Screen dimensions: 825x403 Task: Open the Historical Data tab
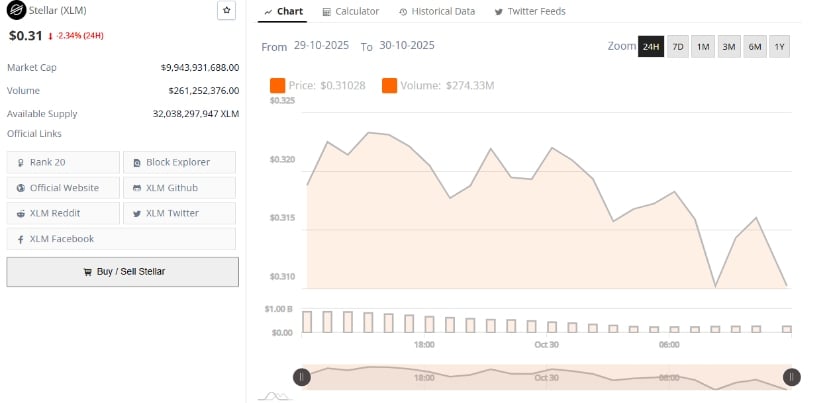[436, 11]
